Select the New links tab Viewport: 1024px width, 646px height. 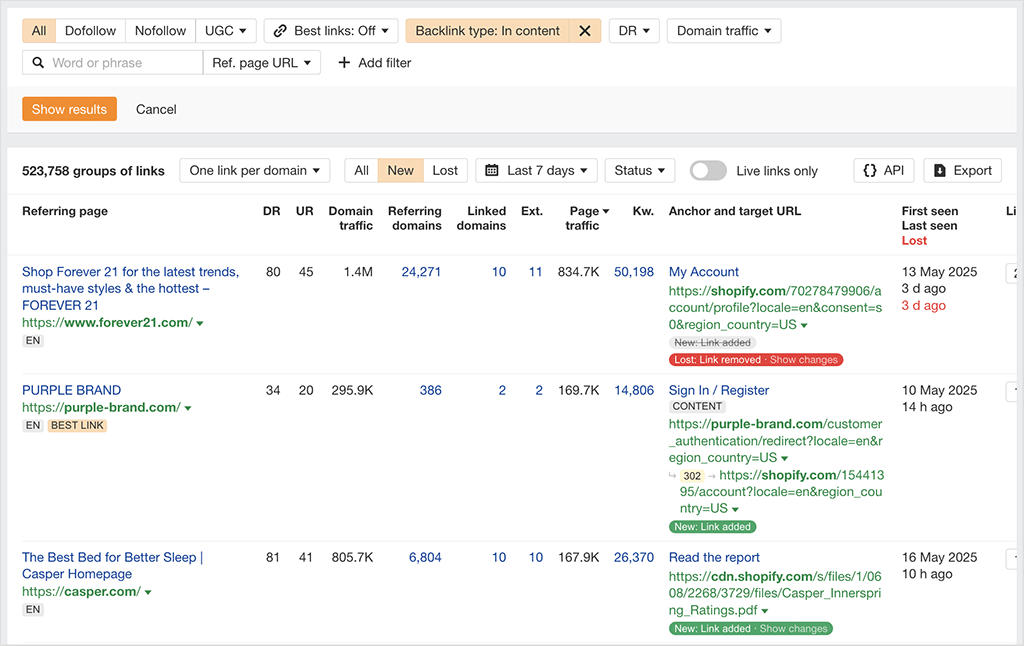pos(400,170)
